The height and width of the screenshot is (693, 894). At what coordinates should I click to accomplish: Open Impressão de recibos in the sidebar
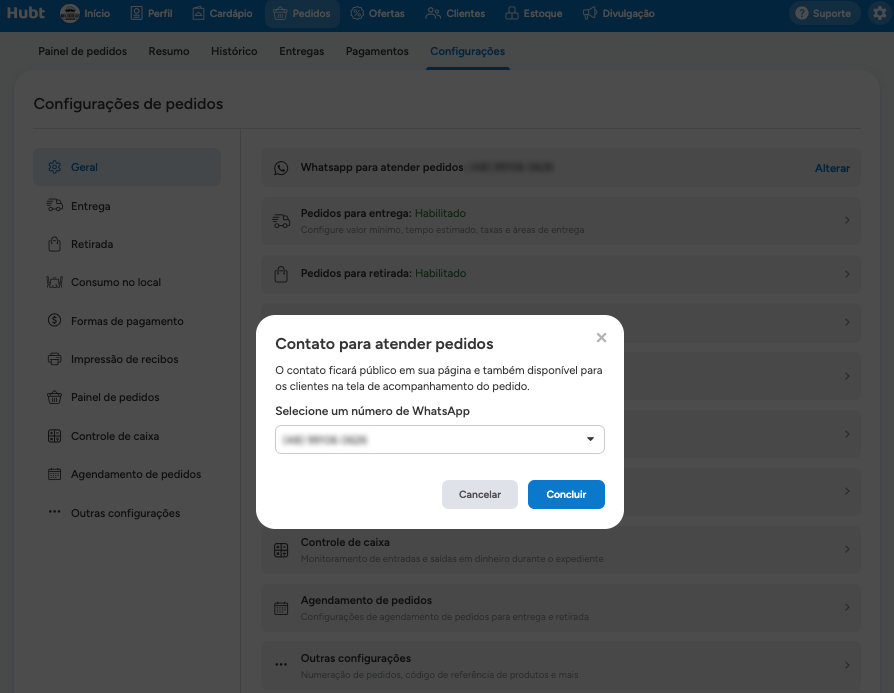127,359
